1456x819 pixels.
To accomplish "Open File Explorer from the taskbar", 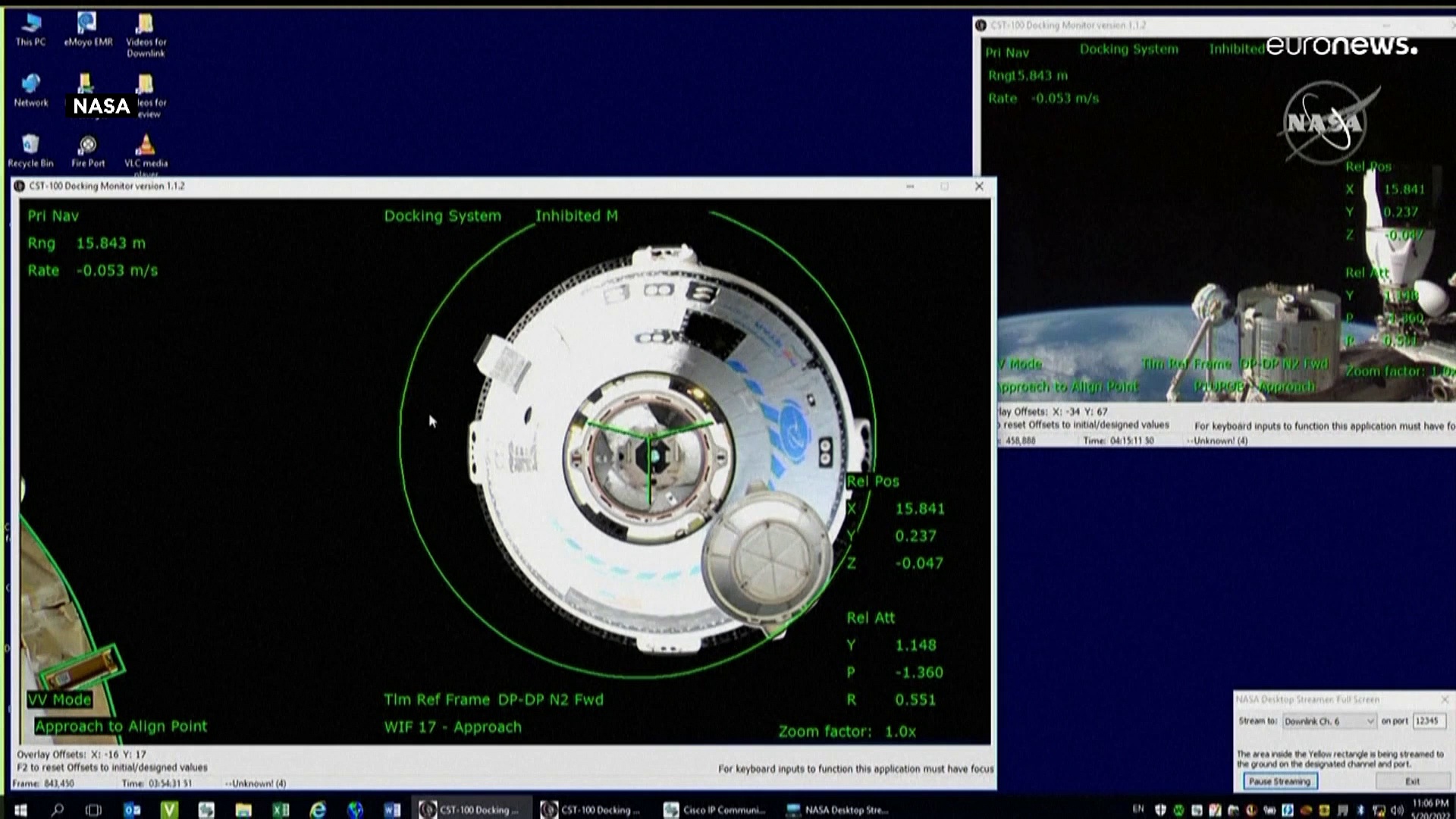I will click(x=243, y=810).
